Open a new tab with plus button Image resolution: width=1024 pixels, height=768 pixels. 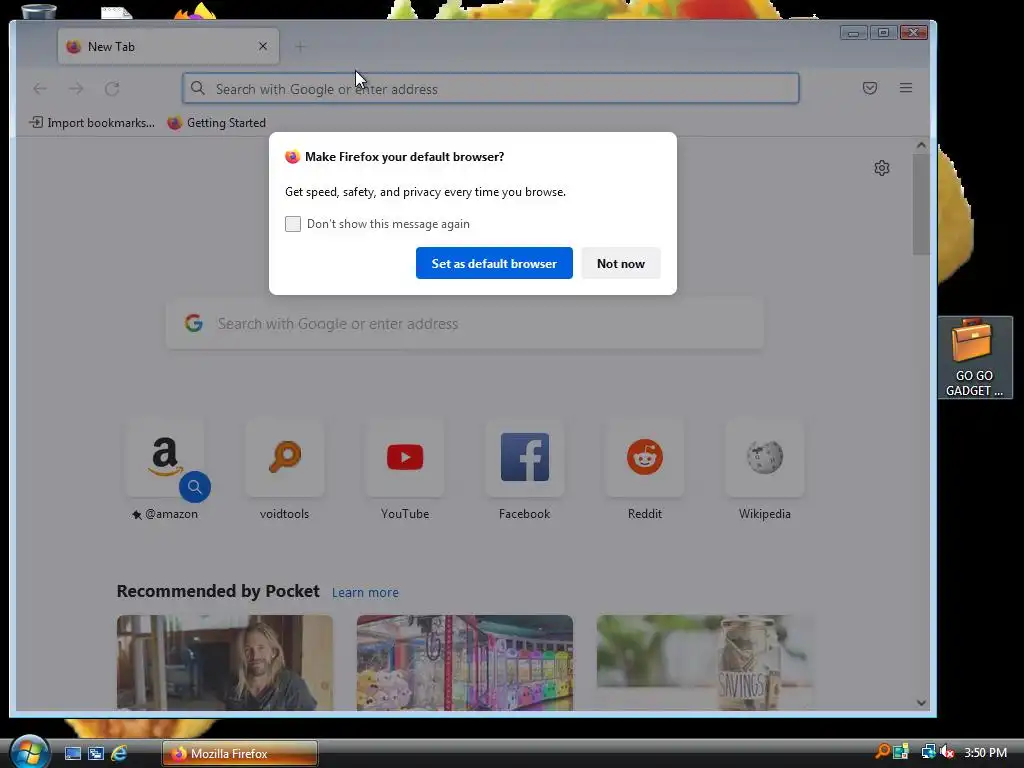(x=300, y=46)
